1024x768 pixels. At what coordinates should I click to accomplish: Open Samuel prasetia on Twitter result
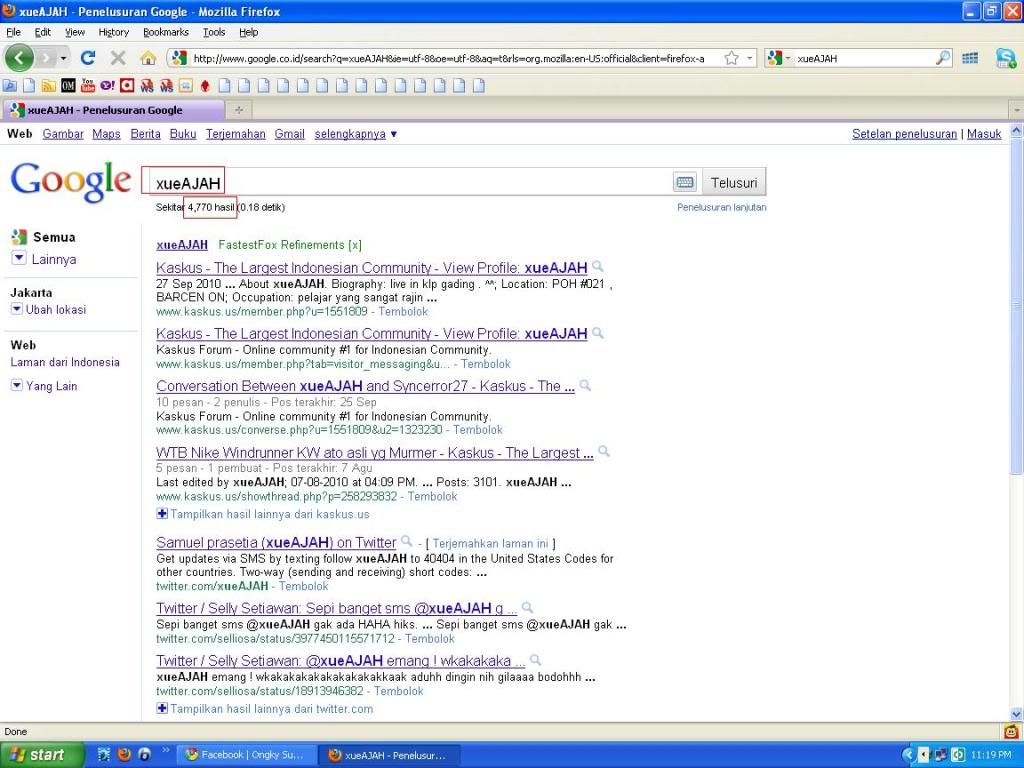tap(276, 543)
